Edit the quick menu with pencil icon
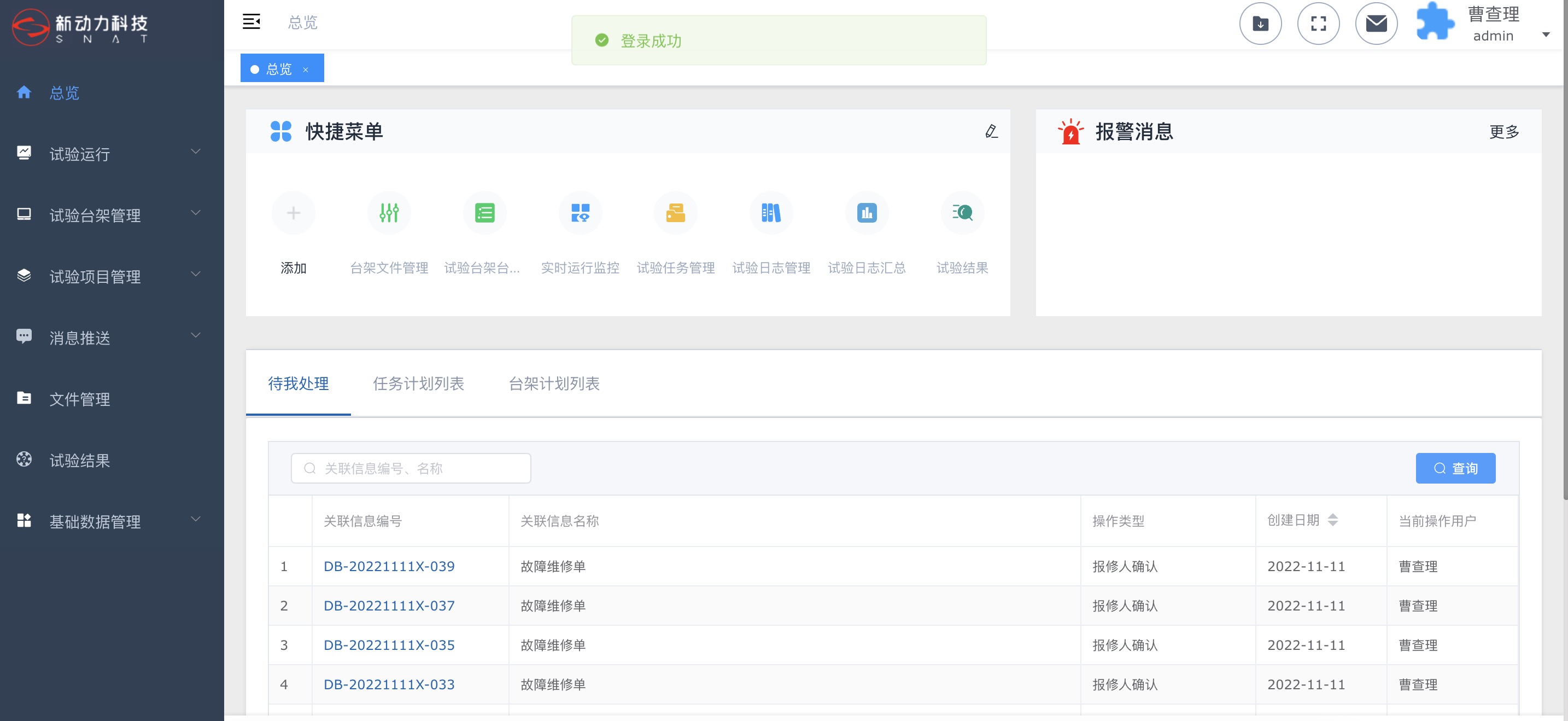Image resolution: width=1568 pixels, height=721 pixels. click(x=991, y=131)
